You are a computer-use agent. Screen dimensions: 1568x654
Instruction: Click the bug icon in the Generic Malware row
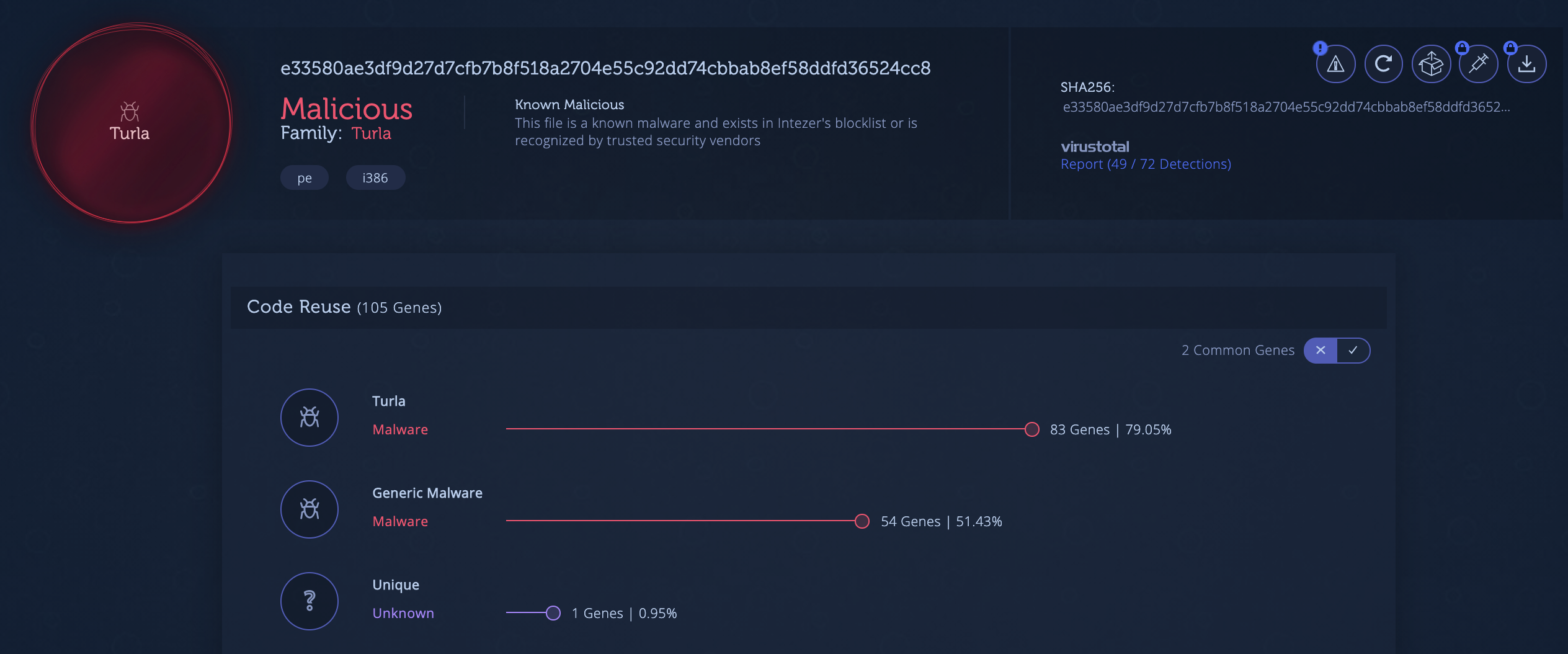(x=310, y=509)
